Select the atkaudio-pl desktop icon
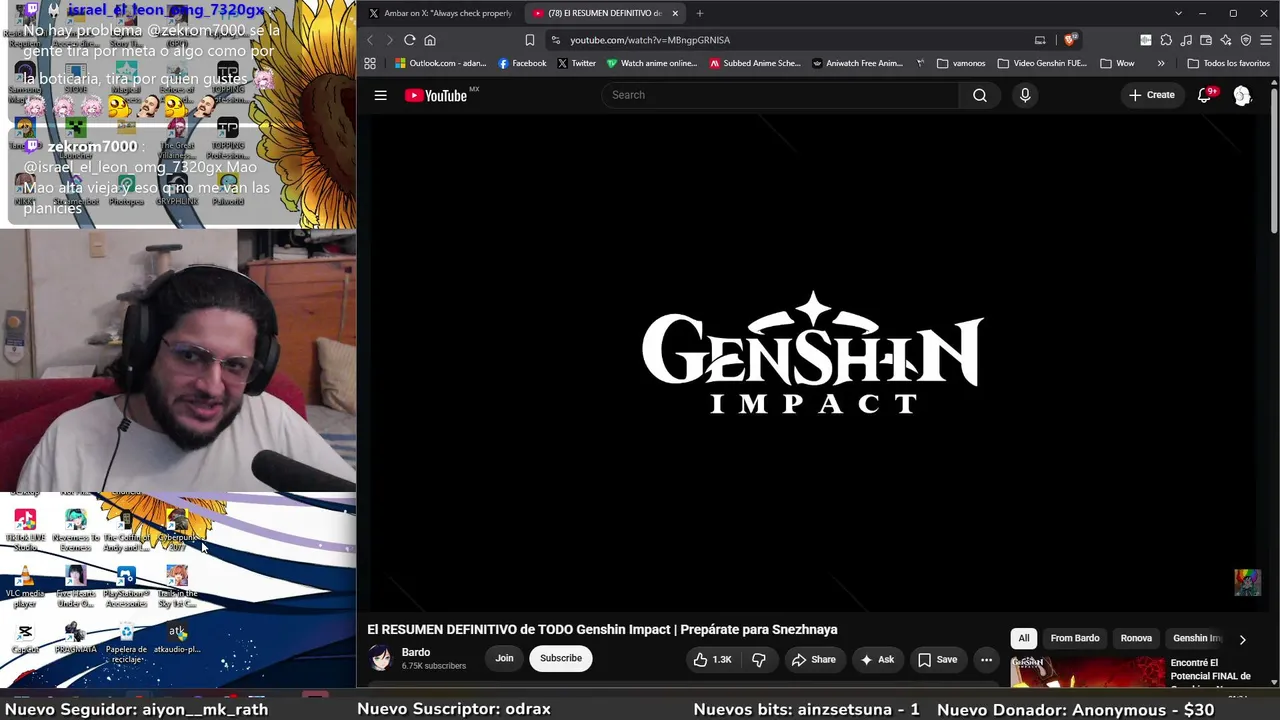The image size is (1280, 720). [177, 638]
